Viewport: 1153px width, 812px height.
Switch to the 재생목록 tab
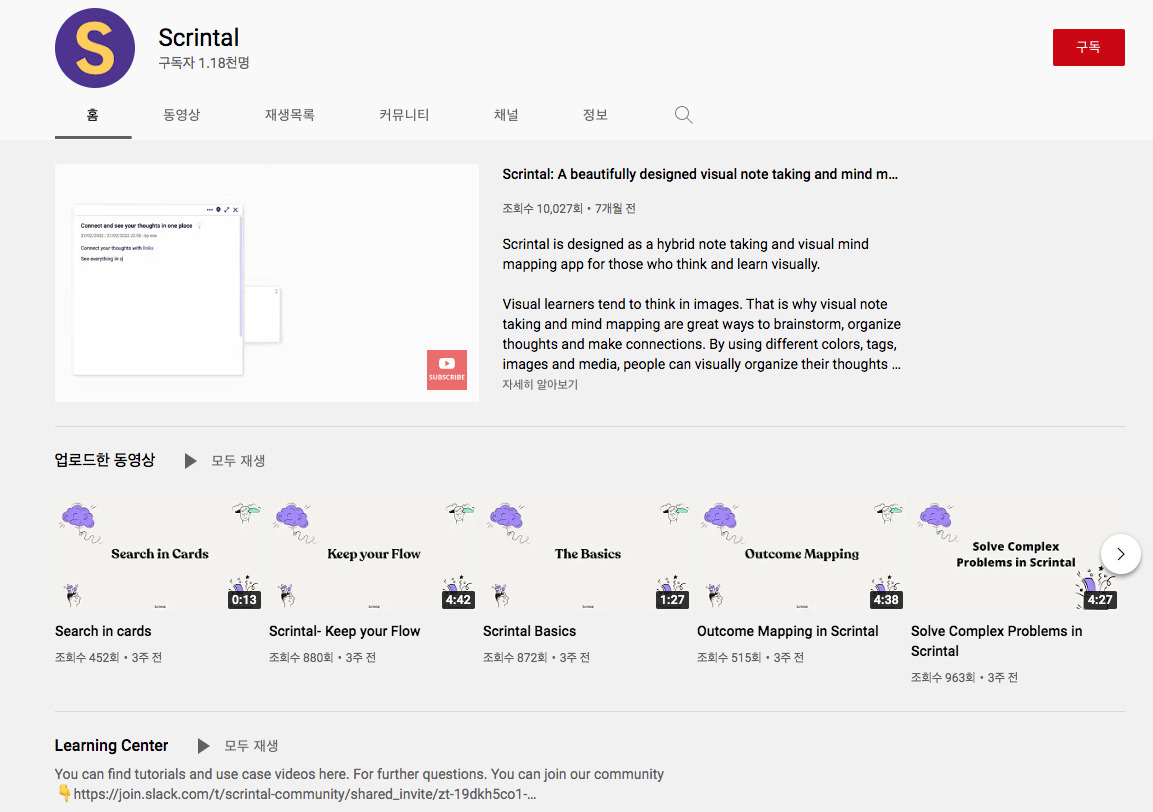pos(290,115)
